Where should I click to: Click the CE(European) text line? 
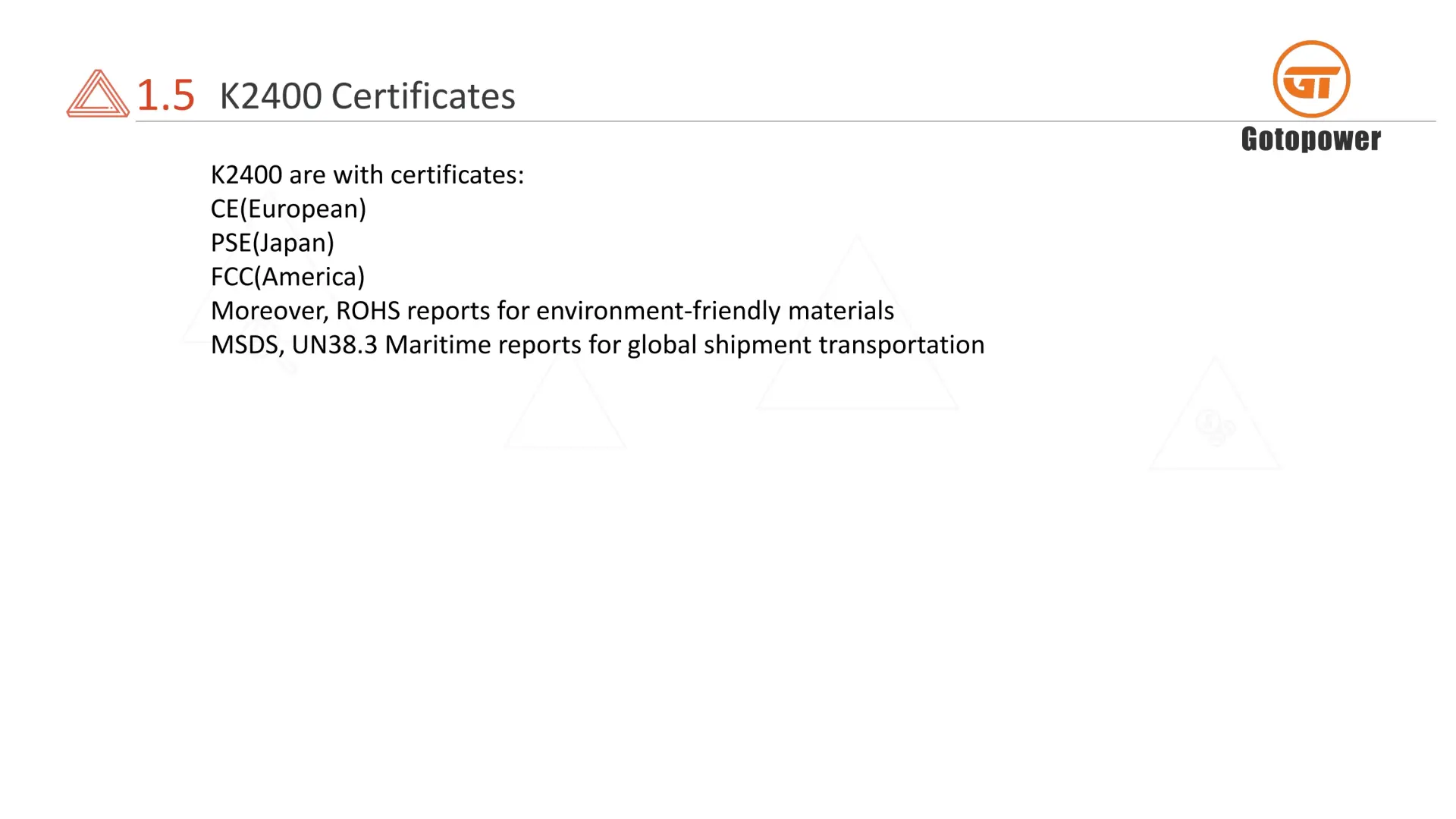[x=288, y=209]
